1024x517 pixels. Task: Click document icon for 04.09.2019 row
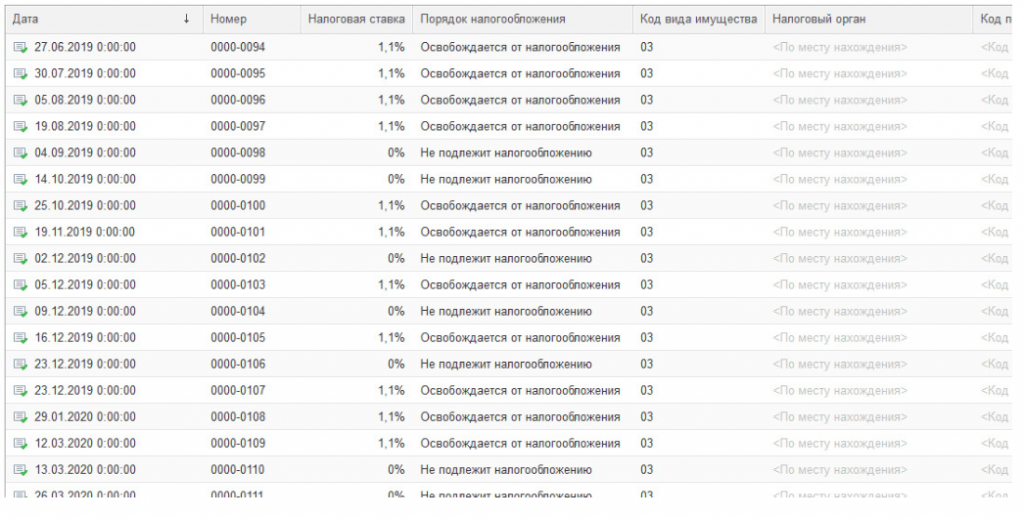click(21, 153)
